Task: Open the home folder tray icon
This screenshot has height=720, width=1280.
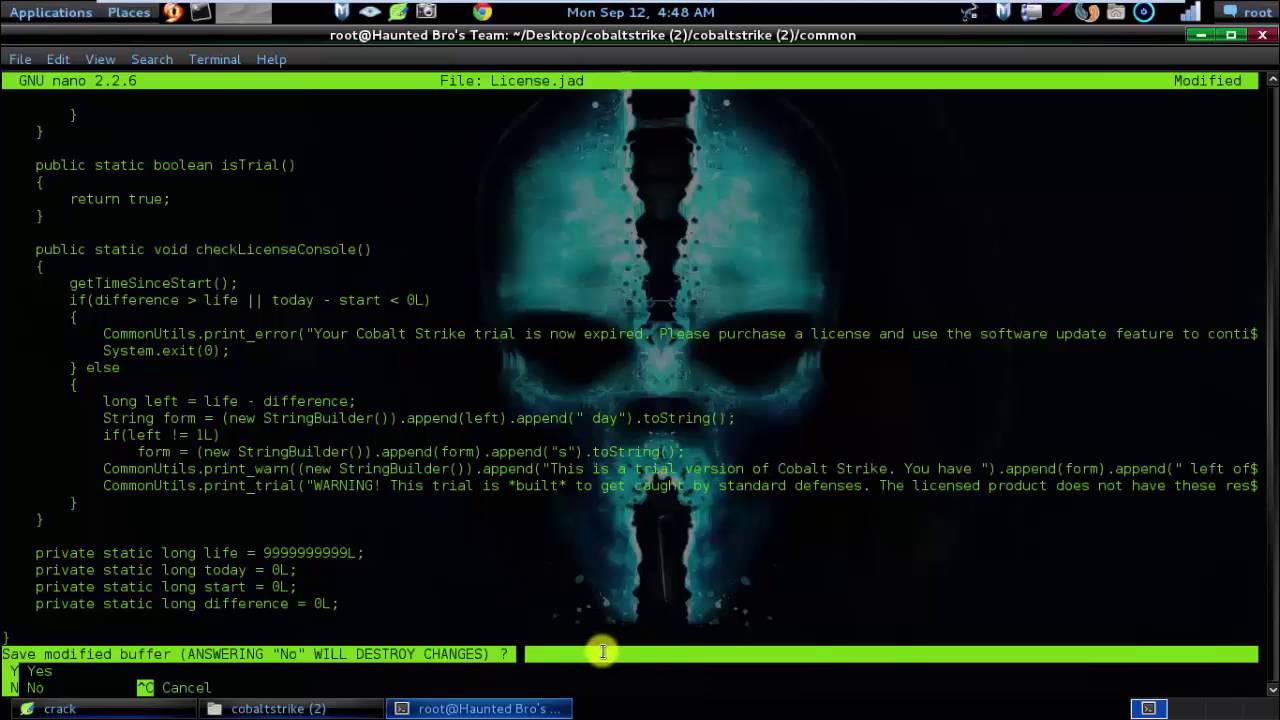Action: (1116, 12)
